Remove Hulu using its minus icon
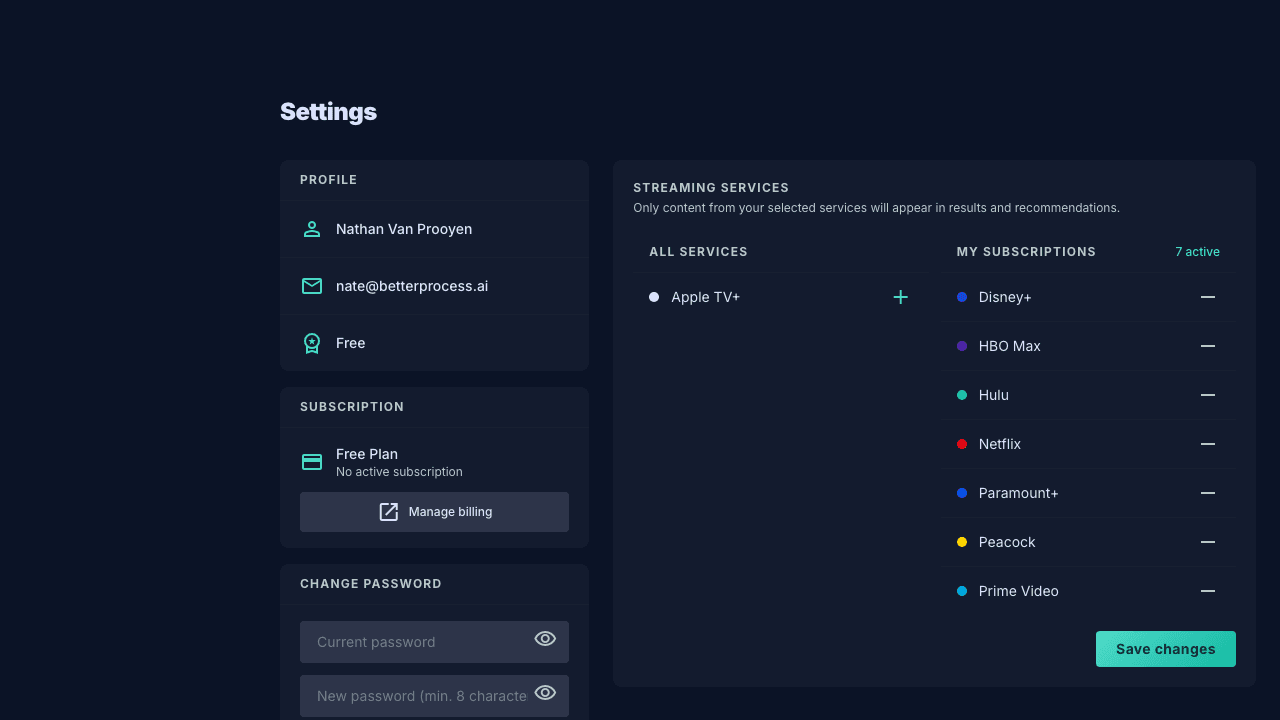The image size is (1280, 720). pos(1208,395)
